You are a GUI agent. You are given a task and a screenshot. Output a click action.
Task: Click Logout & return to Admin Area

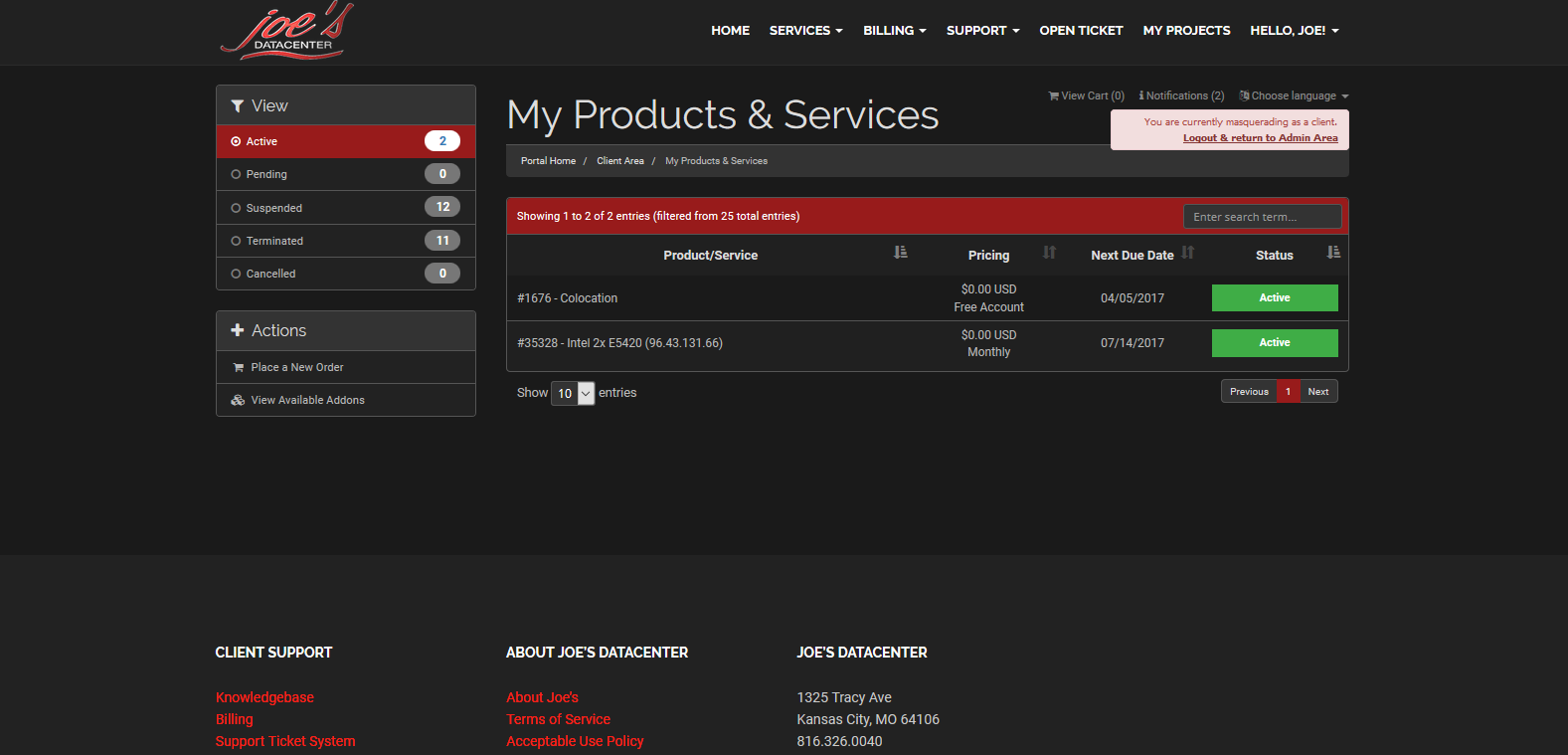[1260, 138]
